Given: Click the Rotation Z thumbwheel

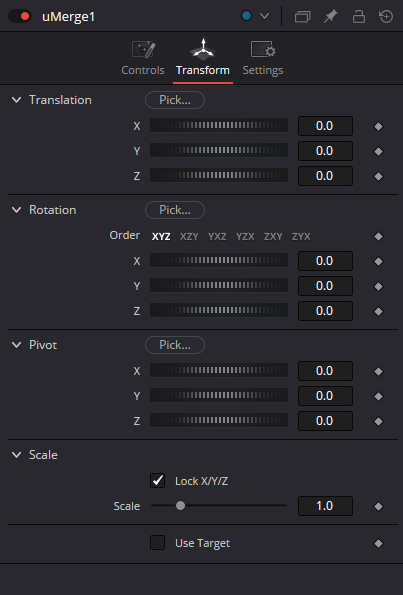Looking at the screenshot, I should (219, 310).
